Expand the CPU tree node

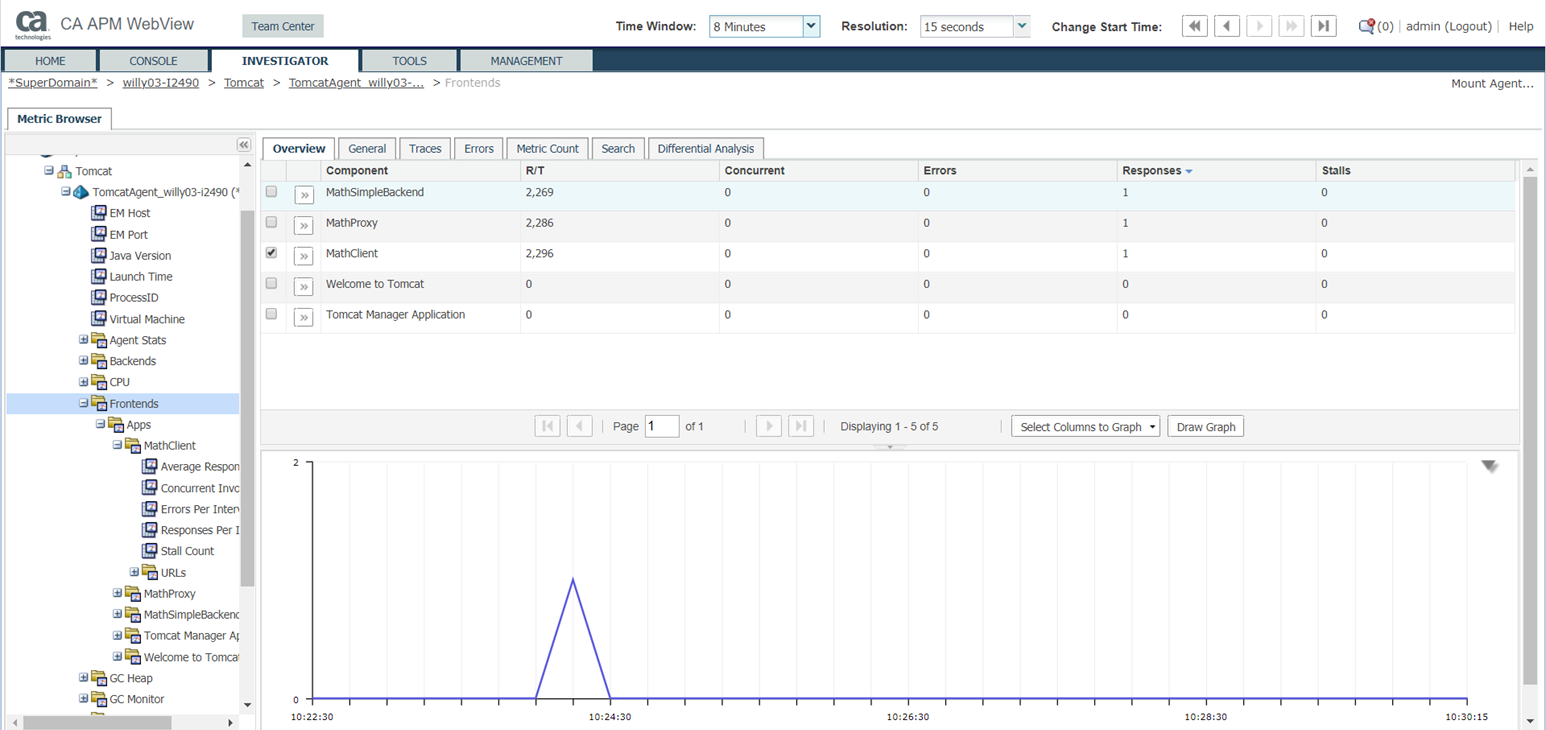click(x=84, y=382)
